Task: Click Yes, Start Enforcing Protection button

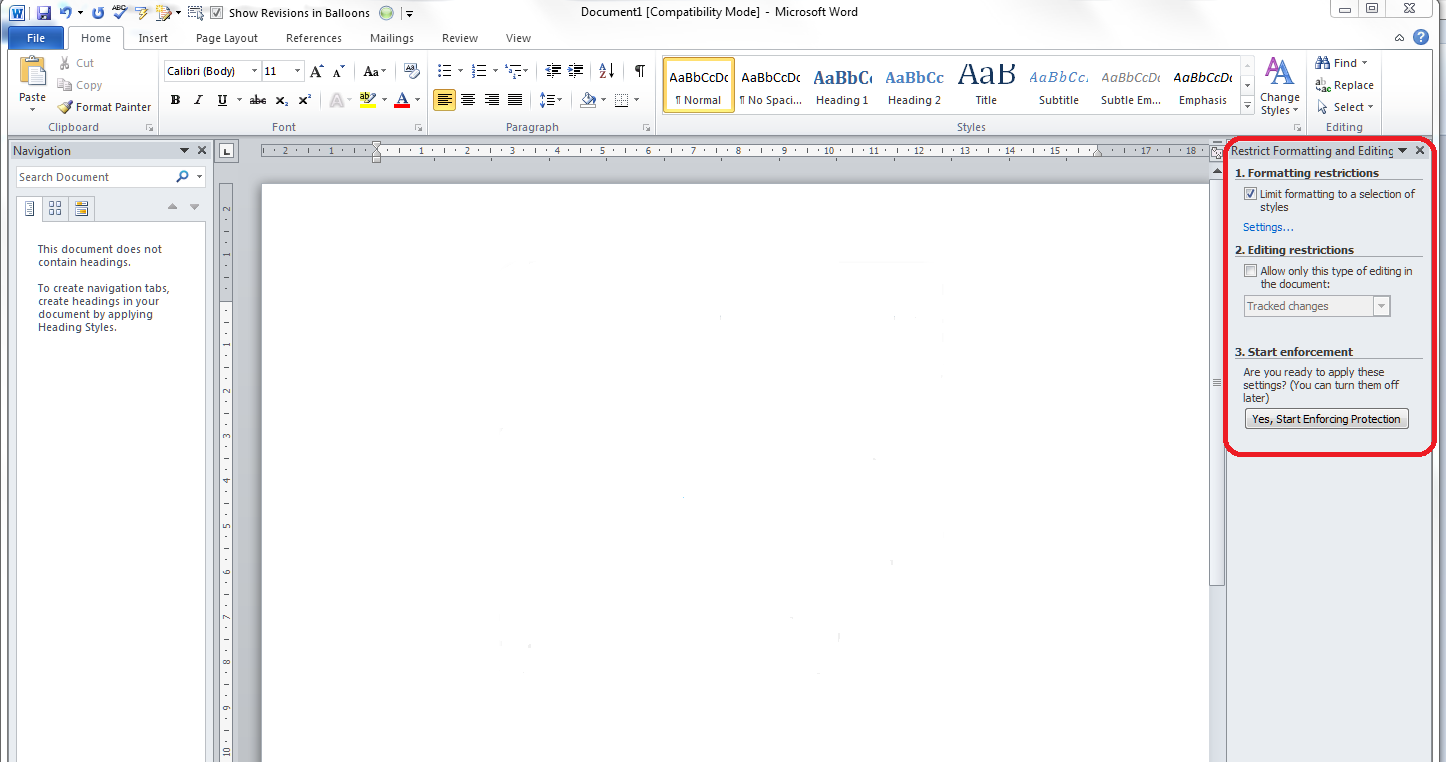Action: [x=1326, y=419]
